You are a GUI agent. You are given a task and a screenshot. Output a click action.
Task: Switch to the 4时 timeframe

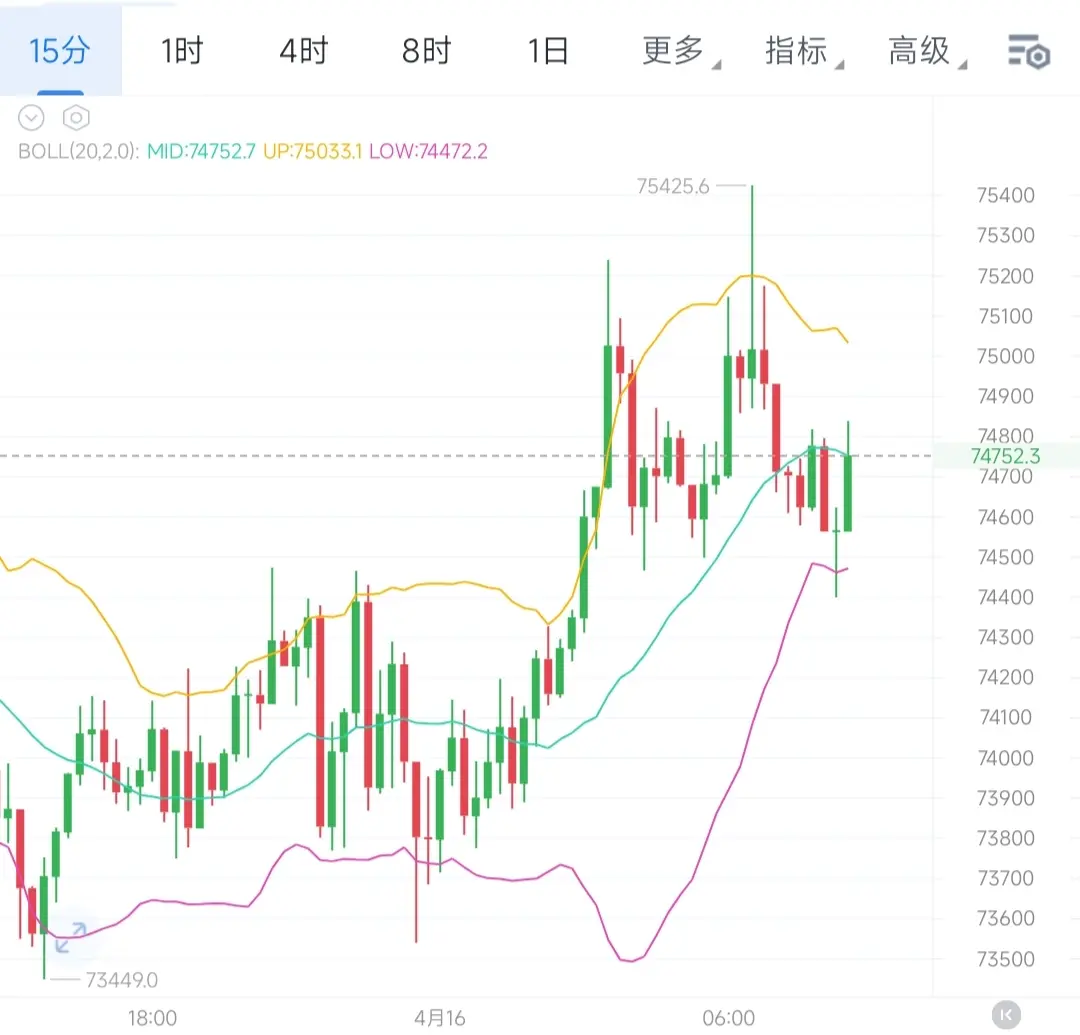click(304, 51)
